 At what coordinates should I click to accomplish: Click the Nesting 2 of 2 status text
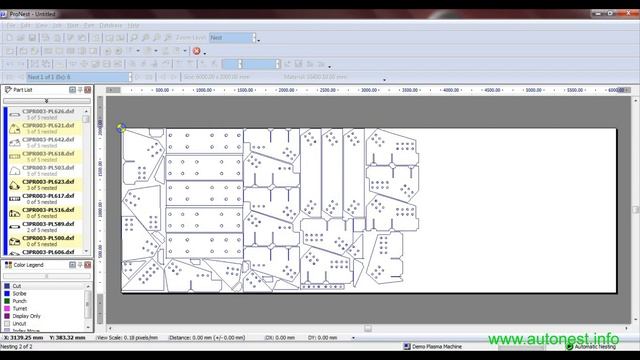click(x=16, y=347)
